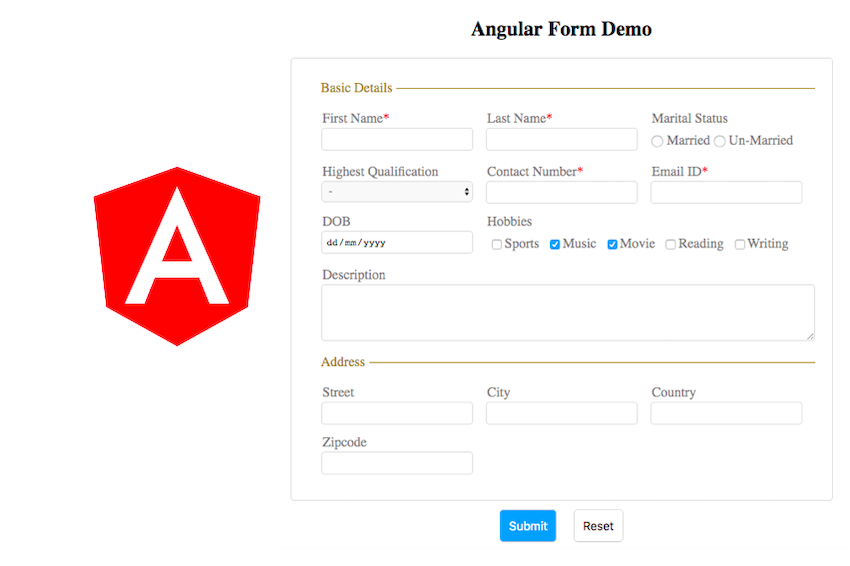The height and width of the screenshot is (566, 850).
Task: Focus the Street input field
Action: (397, 413)
